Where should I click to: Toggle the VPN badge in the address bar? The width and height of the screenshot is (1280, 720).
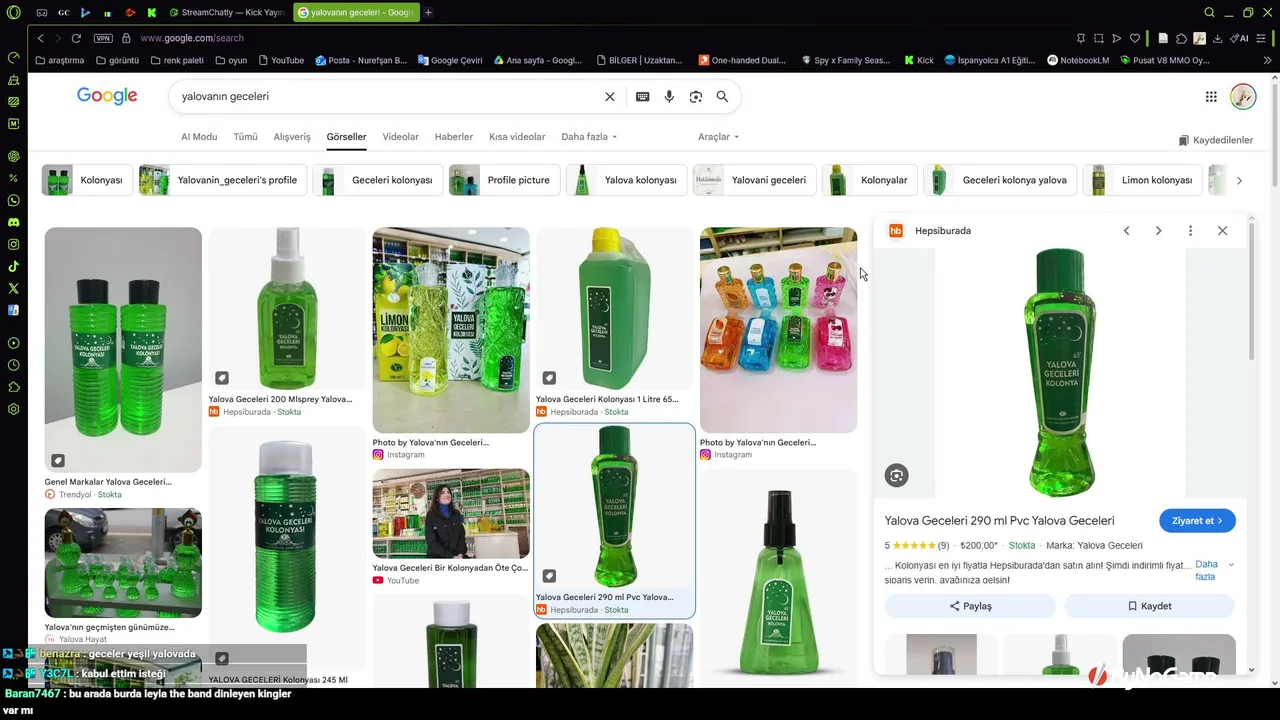click(103, 38)
